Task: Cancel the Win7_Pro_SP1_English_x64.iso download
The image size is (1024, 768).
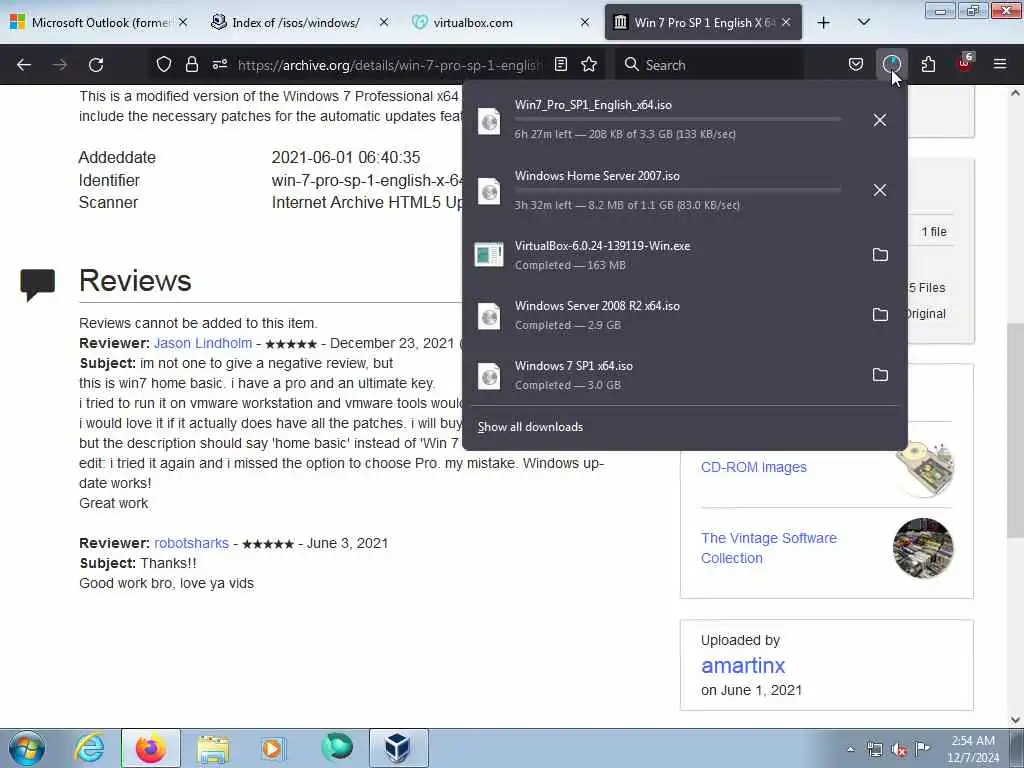Action: coord(880,120)
